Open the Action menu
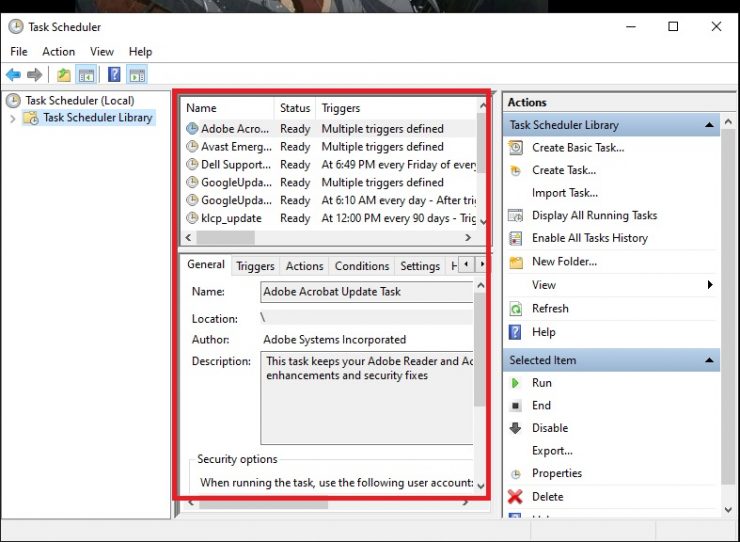Viewport: 740px width, 542px height. point(59,51)
